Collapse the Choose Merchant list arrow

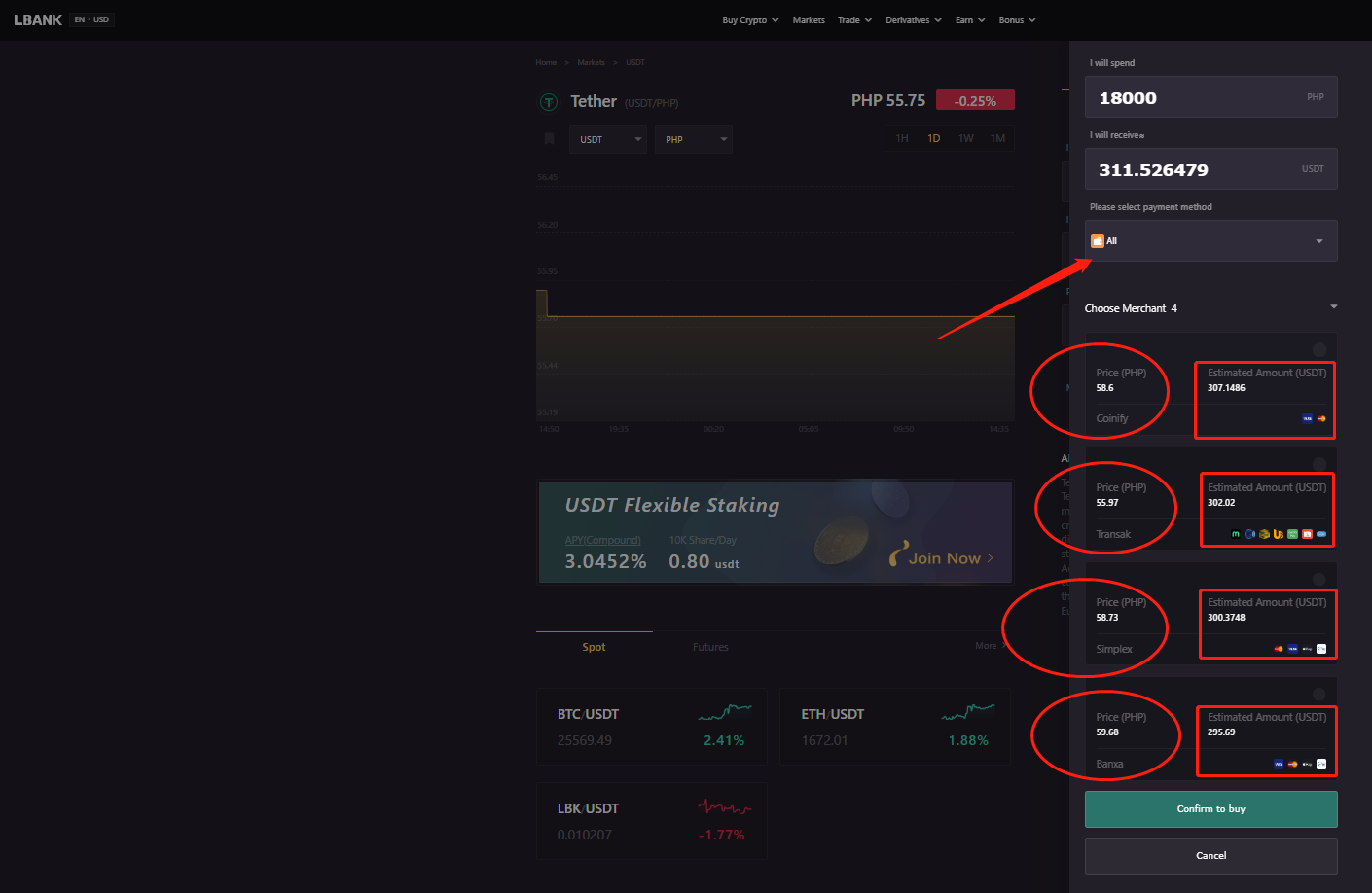click(1334, 307)
